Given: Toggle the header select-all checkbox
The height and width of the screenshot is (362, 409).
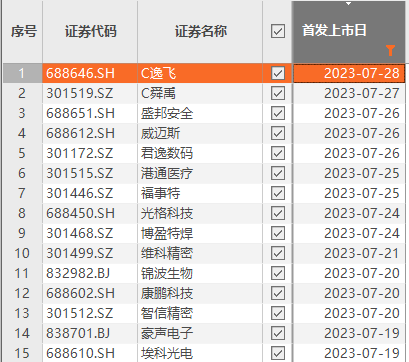Looking at the screenshot, I should coord(278,31).
